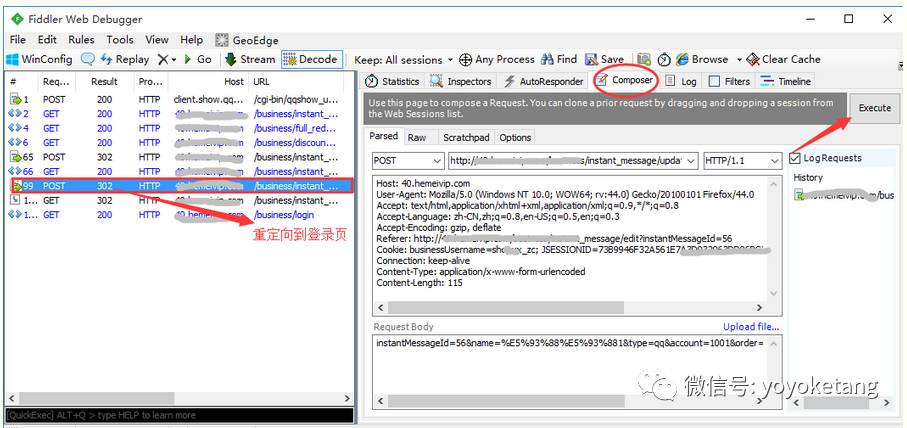
Task: Sort sessions by Host column header
Action: click(208, 82)
